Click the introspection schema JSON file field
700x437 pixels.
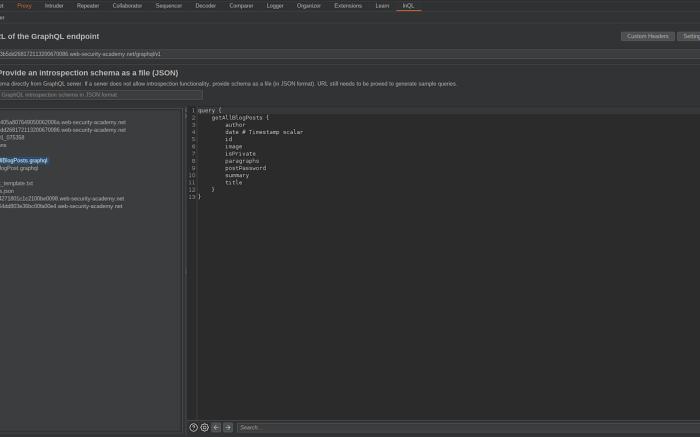point(101,95)
